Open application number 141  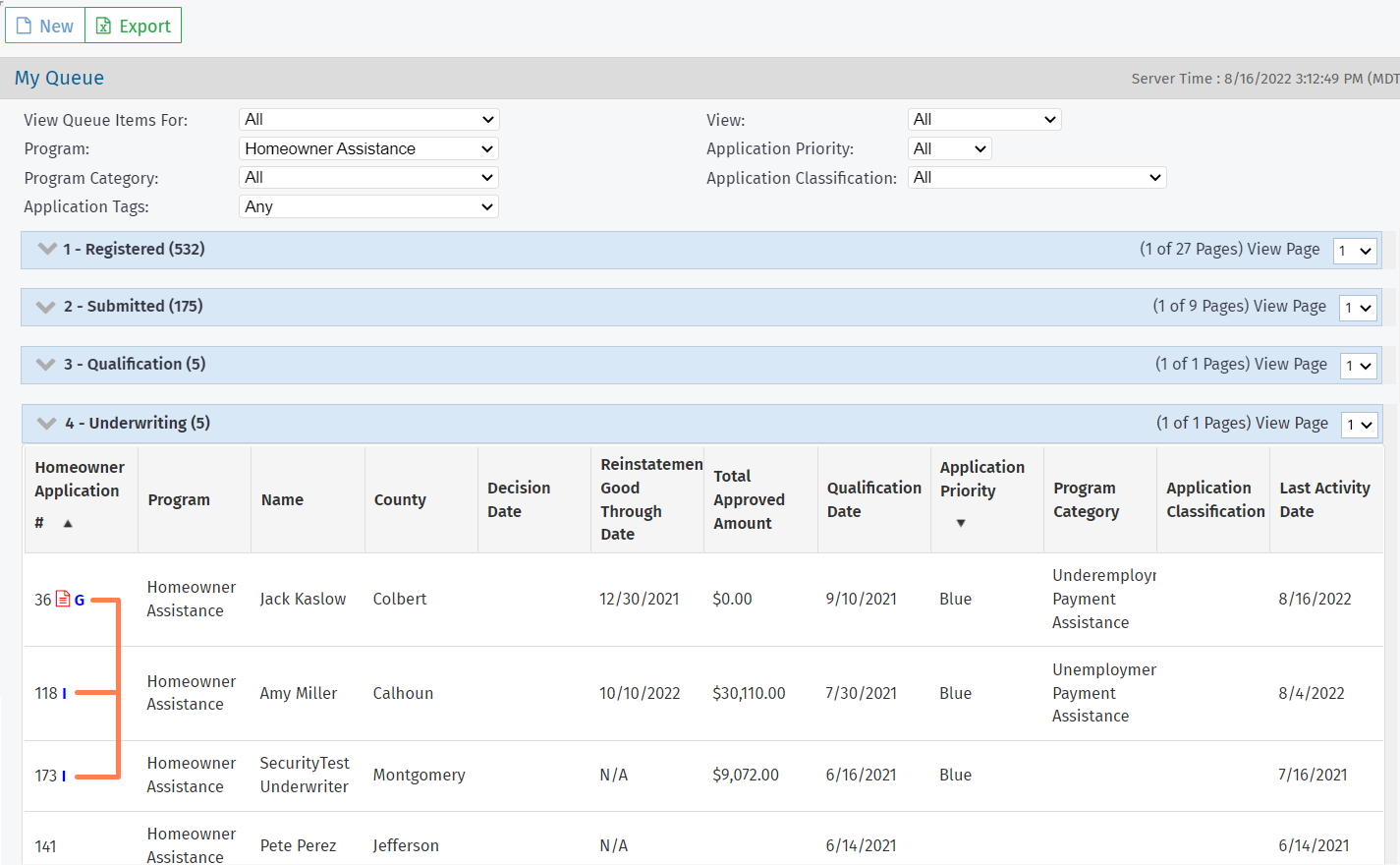[x=45, y=846]
